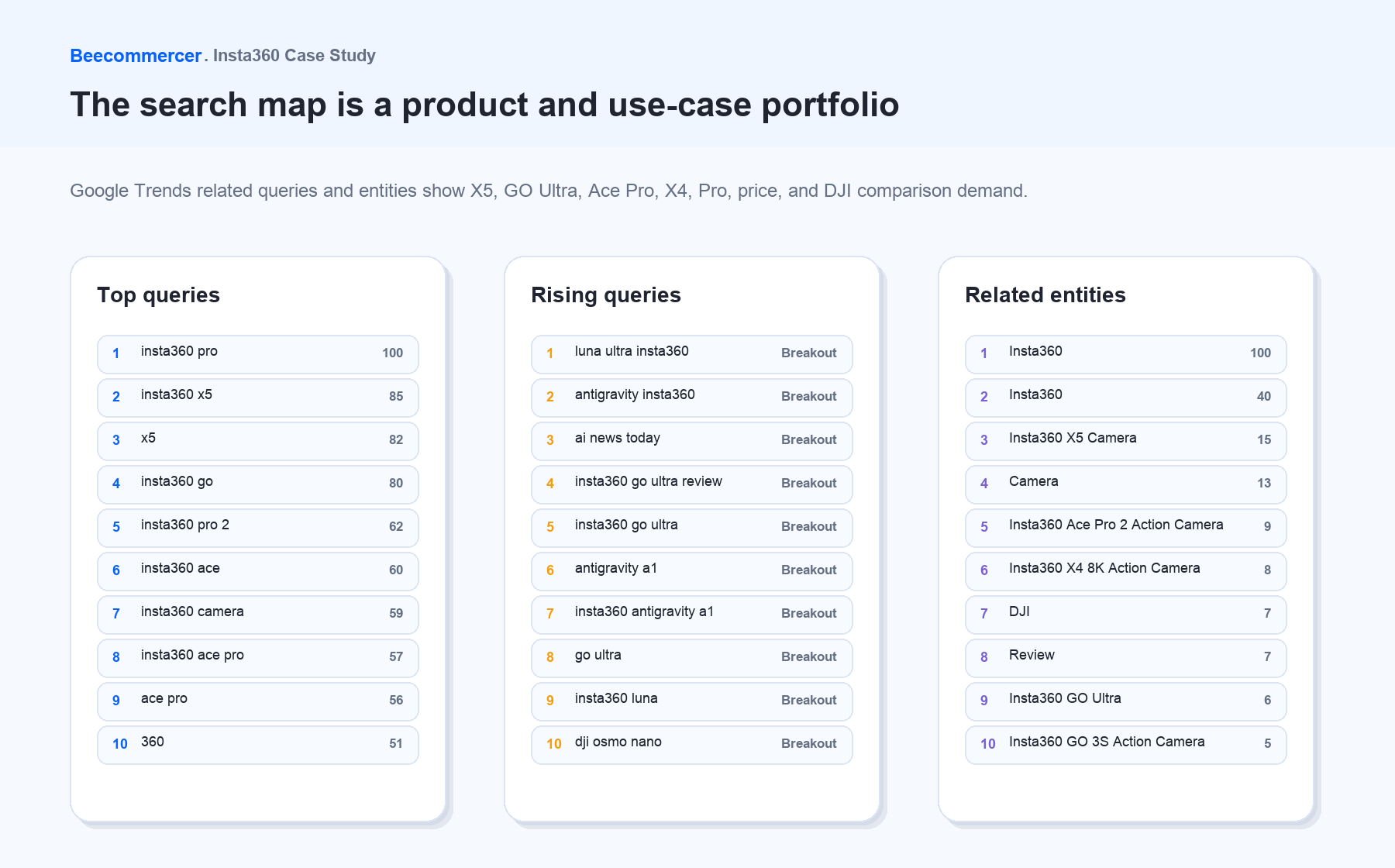
Task: Click the 'insta360 go ultra review' row
Action: (692, 484)
